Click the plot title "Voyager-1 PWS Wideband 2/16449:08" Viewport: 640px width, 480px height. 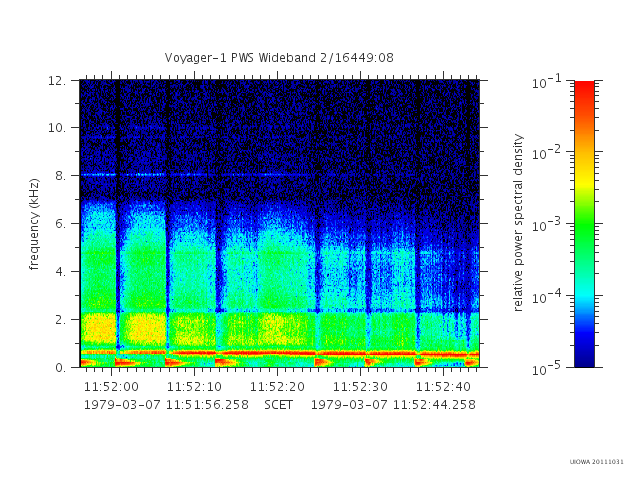tap(279, 58)
